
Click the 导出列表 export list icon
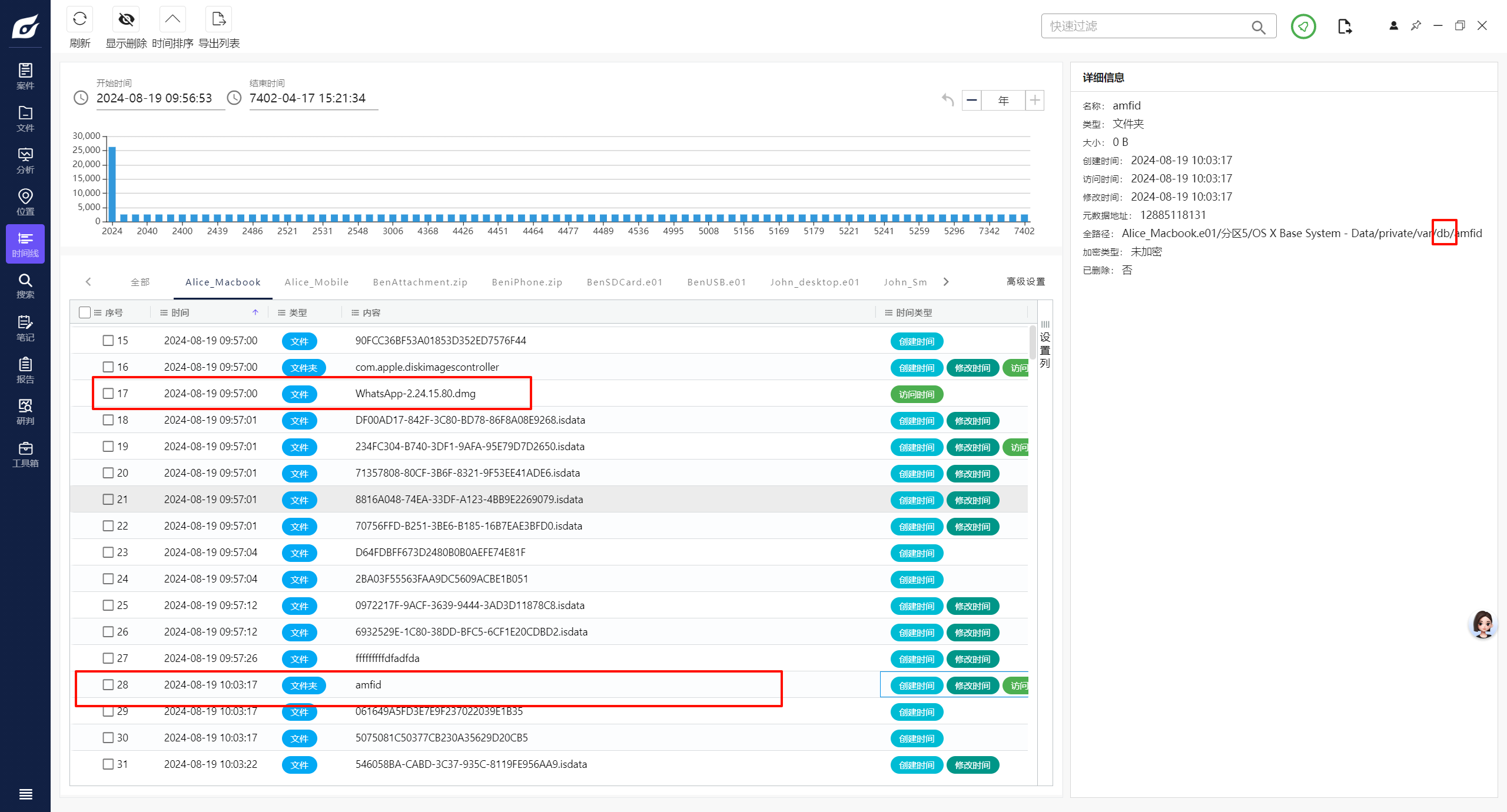point(218,19)
